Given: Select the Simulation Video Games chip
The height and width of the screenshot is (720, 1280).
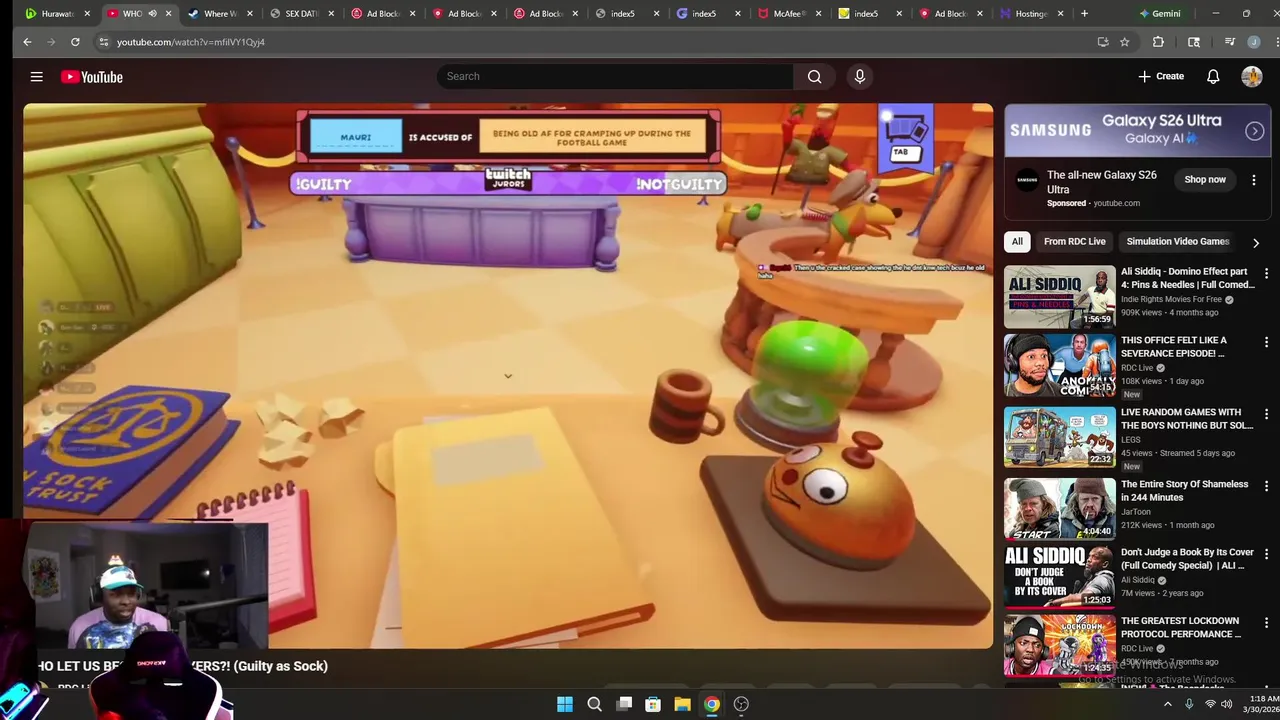Looking at the screenshot, I should click(1177, 241).
